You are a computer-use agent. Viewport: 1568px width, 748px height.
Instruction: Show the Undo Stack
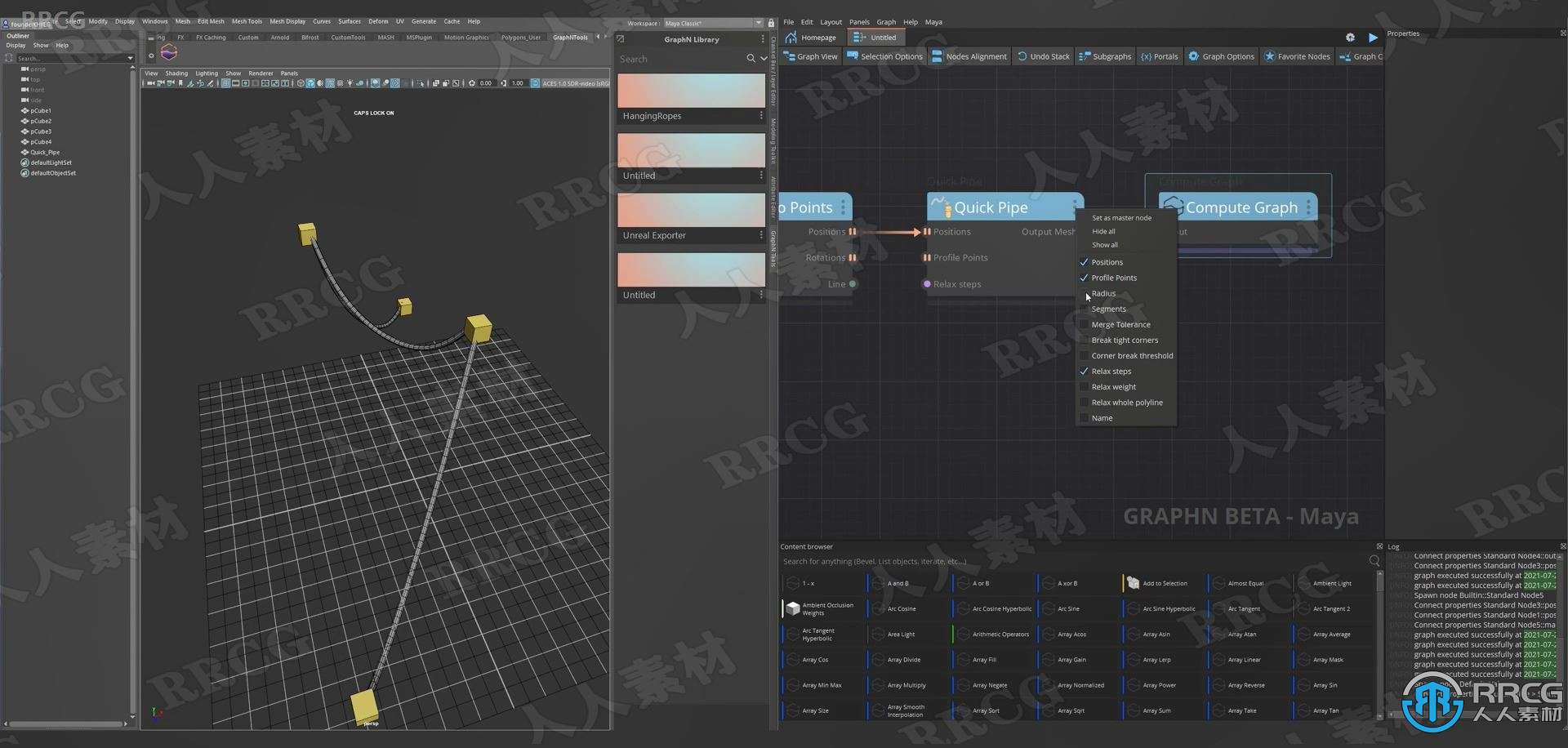click(x=1043, y=56)
